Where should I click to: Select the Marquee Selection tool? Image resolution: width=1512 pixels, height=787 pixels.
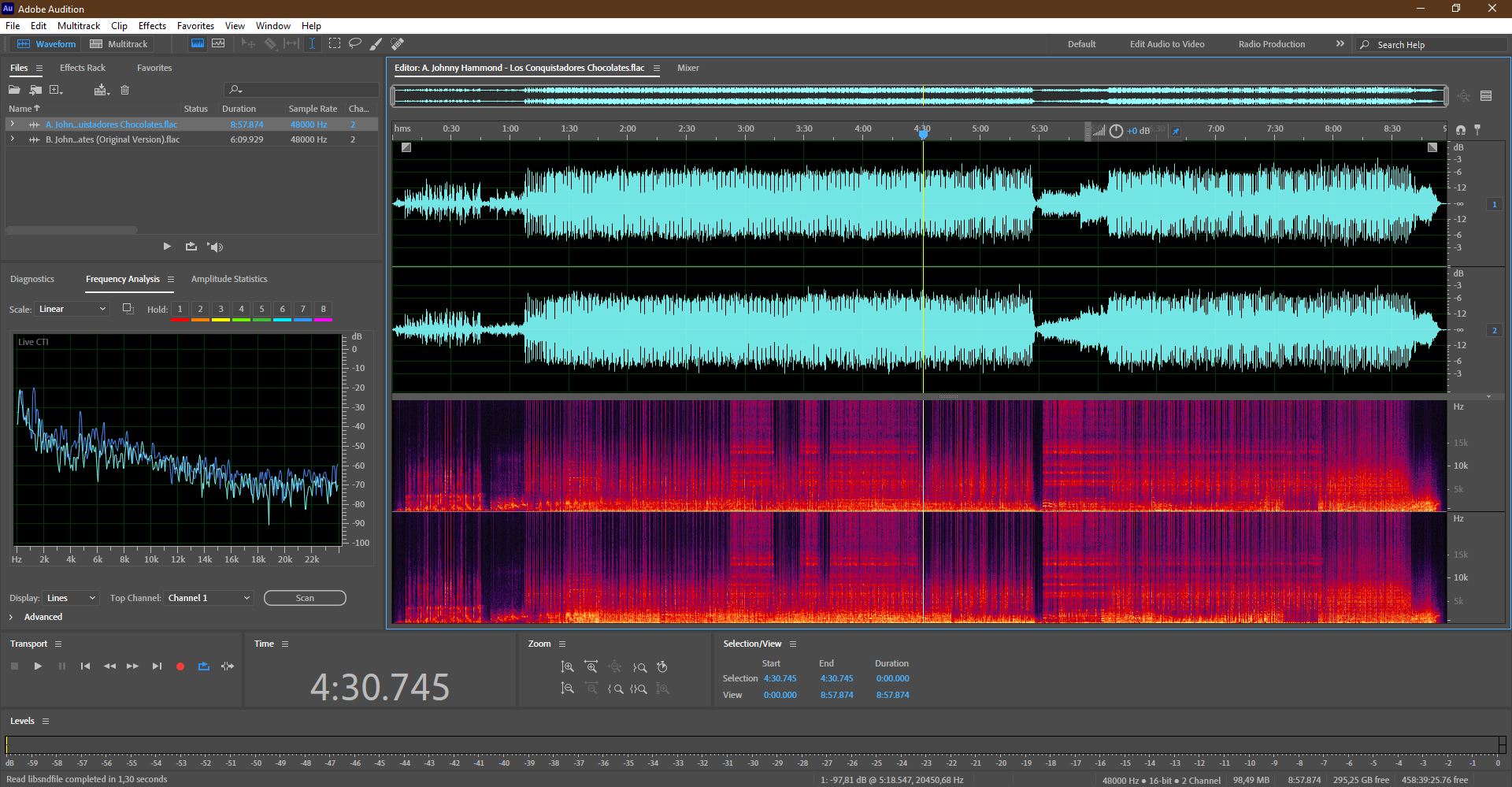point(335,44)
